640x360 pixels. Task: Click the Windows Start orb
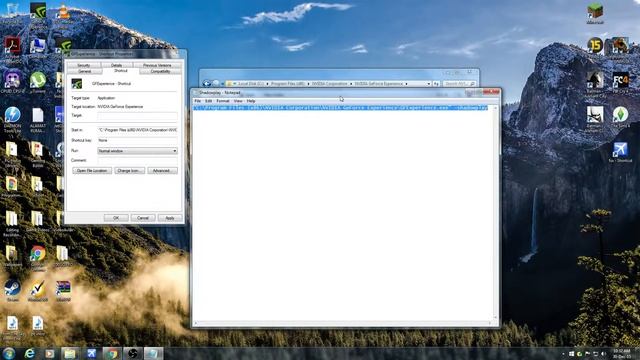(9, 353)
